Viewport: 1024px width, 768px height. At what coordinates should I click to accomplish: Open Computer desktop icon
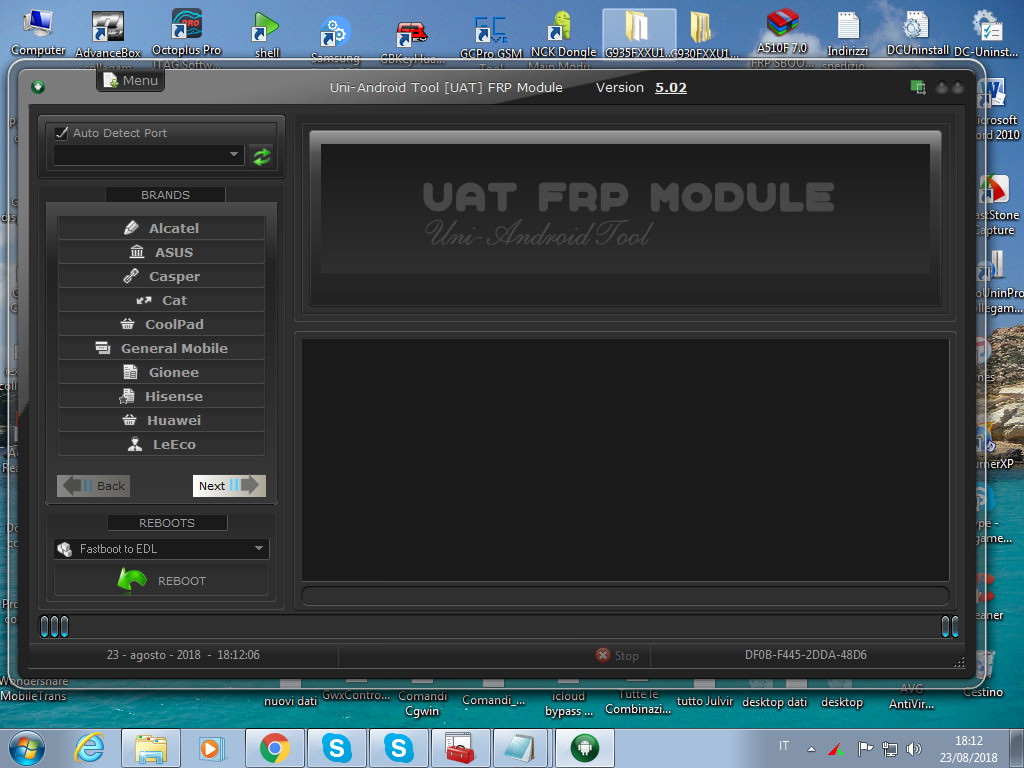(38, 33)
